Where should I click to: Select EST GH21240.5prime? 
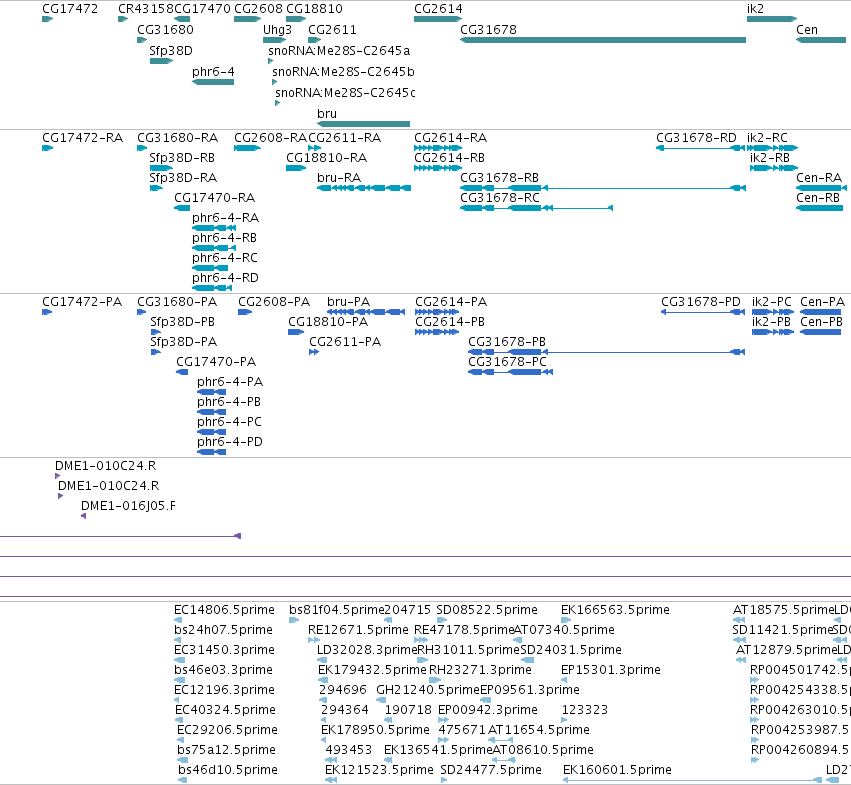point(428,690)
